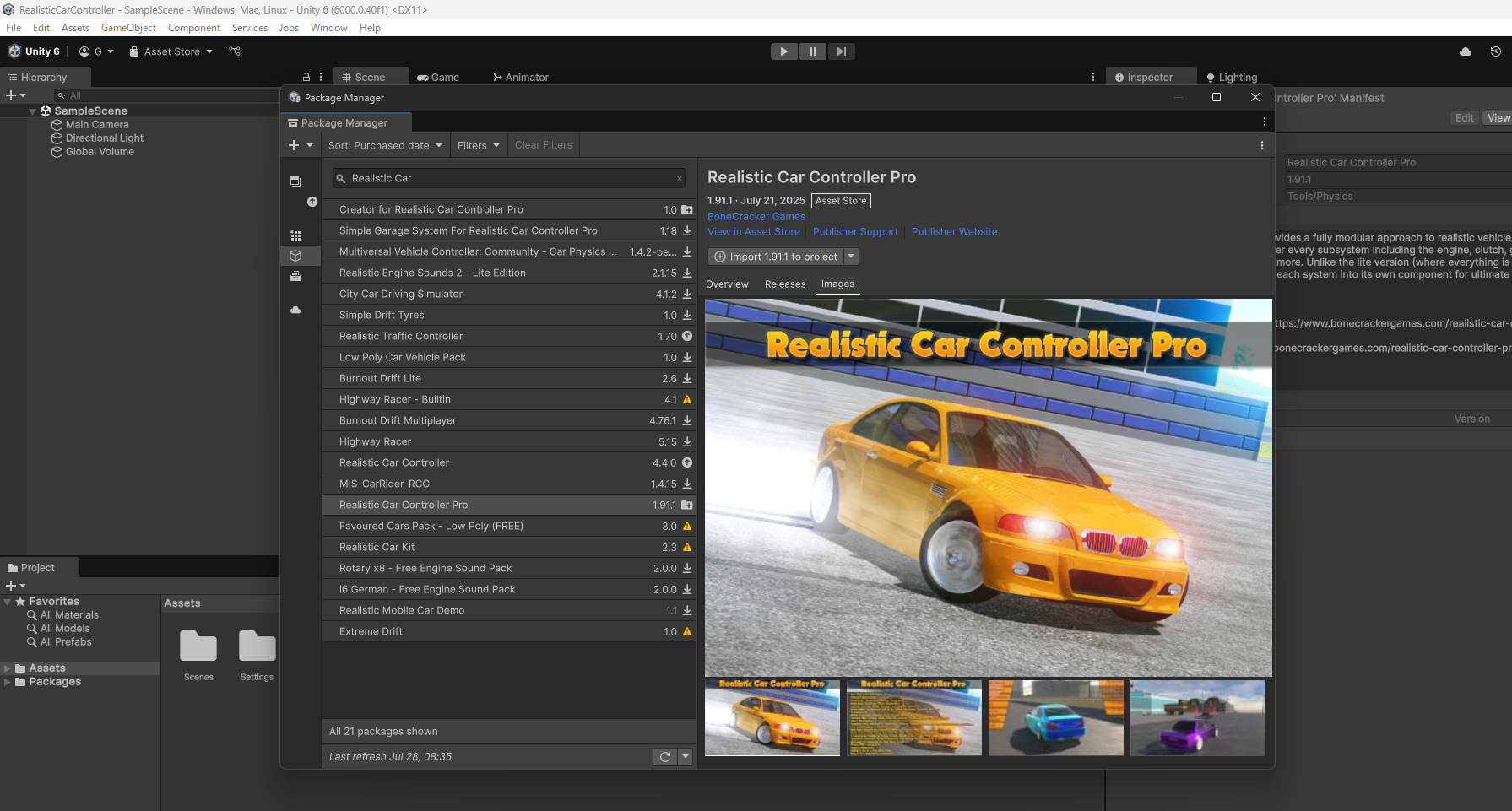Open the Sort: Purchased date dropdown
This screenshot has height=811, width=1512.
coord(385,145)
